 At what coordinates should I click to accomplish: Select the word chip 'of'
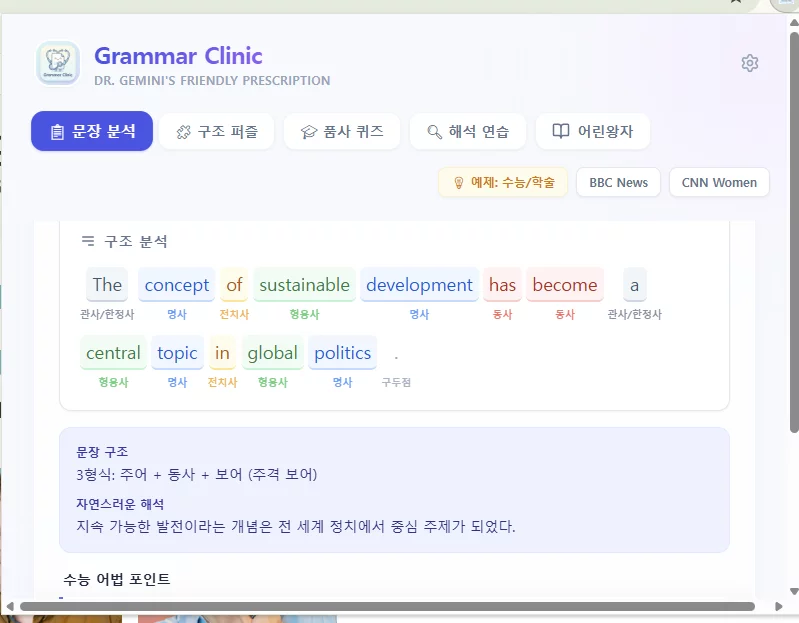[x=234, y=285]
